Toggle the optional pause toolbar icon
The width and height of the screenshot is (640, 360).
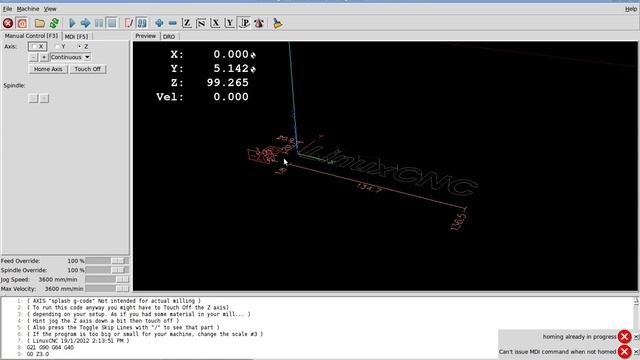(x=142, y=23)
